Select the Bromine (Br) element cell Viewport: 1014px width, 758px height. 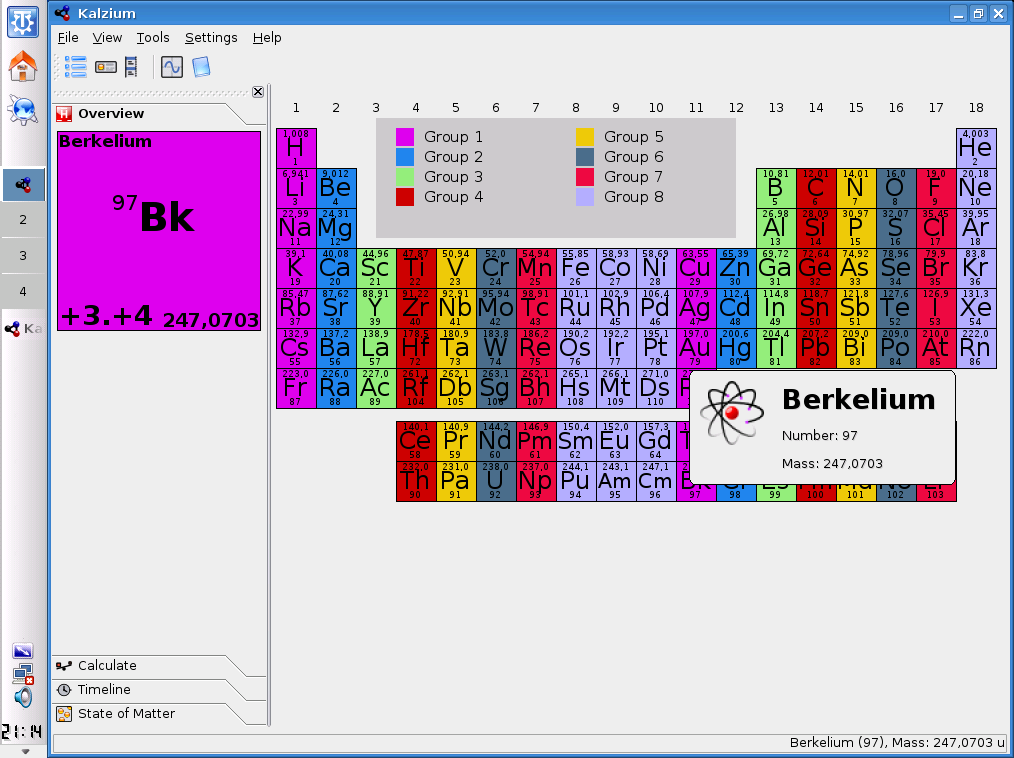click(x=936, y=268)
